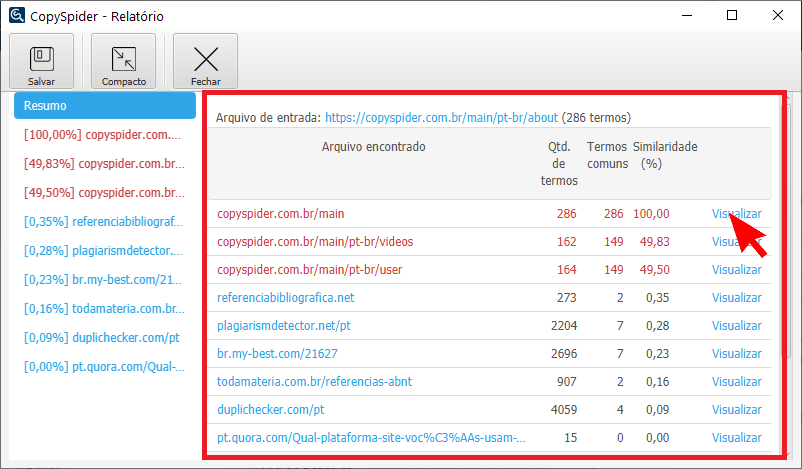
Task: Open [0,00%] pt.quora.com sidebar entry
Action: coord(104,367)
